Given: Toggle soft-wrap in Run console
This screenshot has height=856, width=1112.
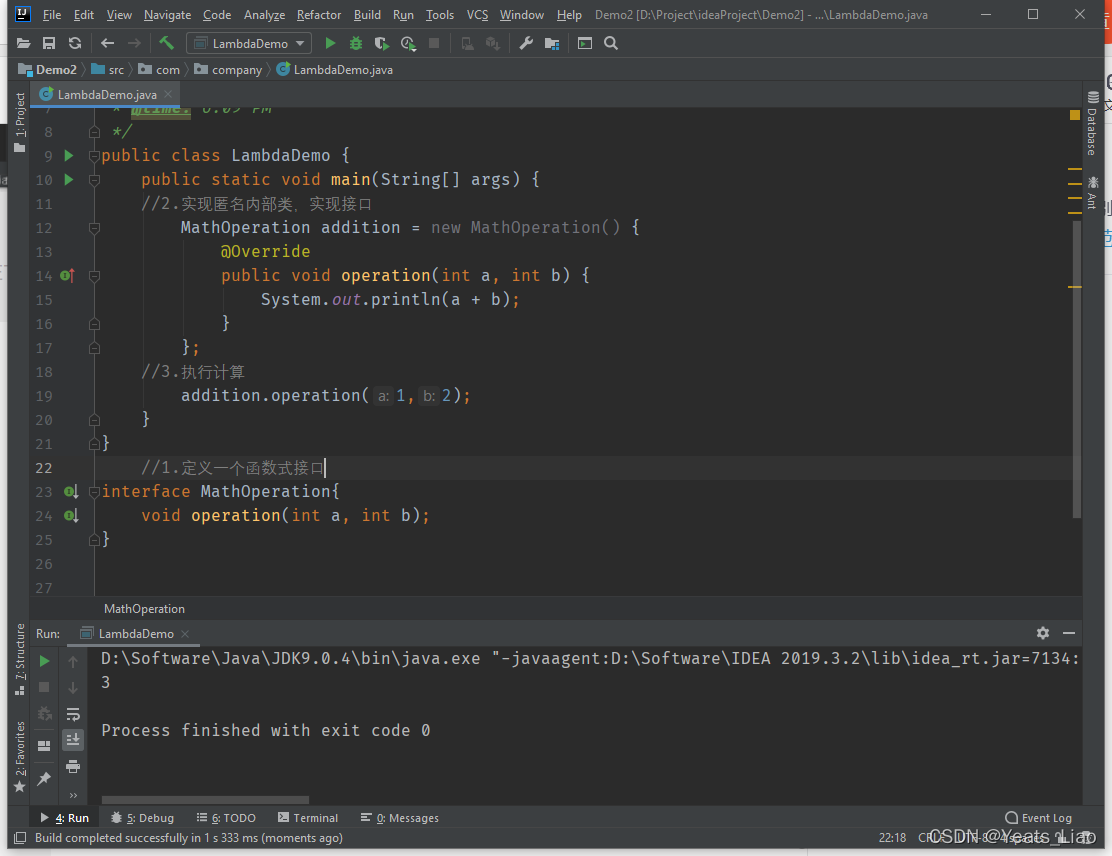Looking at the screenshot, I should pos(73,714).
